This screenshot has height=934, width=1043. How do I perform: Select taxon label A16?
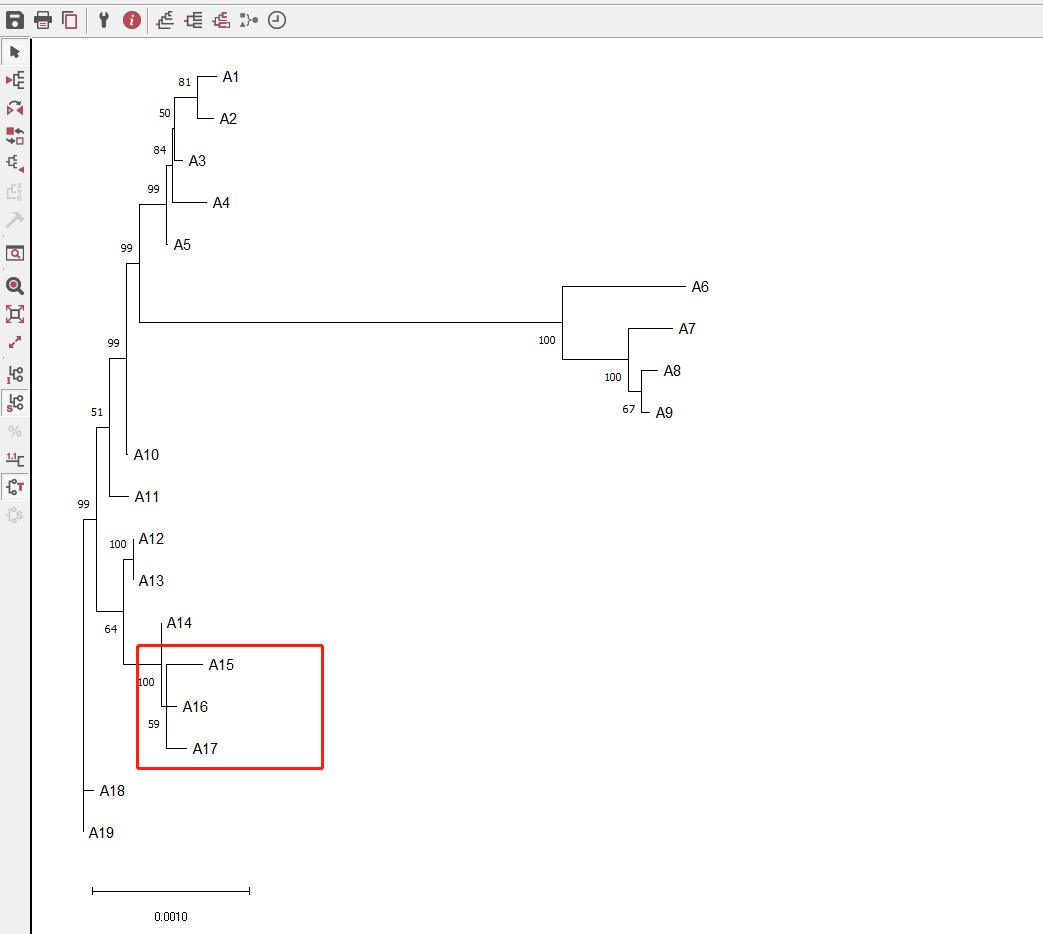[195, 706]
